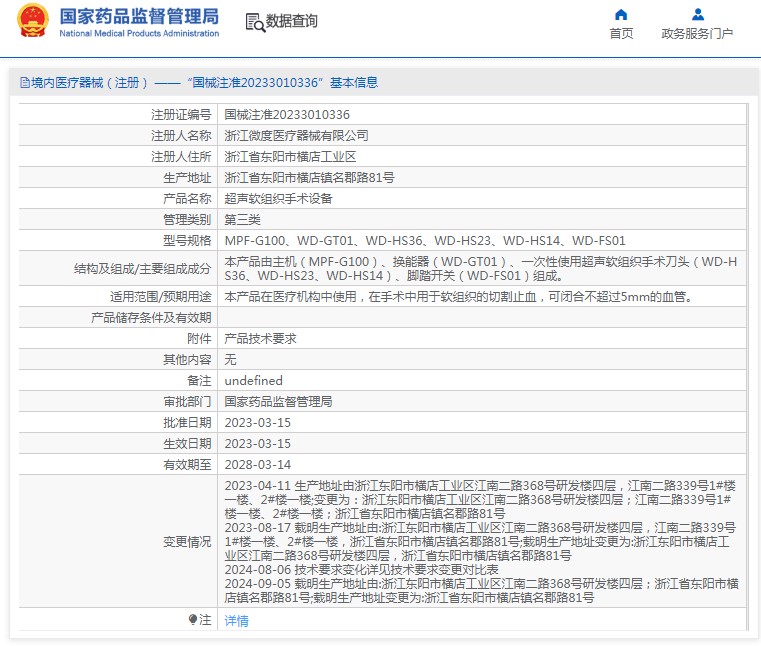Open the 政务服务门户 navigation item
Viewport: 761px width, 646px height.
697,33
